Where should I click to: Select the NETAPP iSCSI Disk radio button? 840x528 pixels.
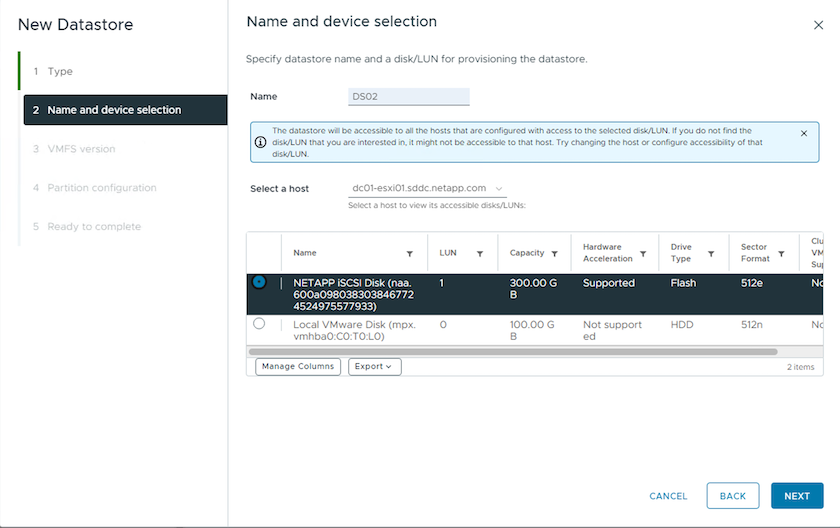click(x=260, y=283)
